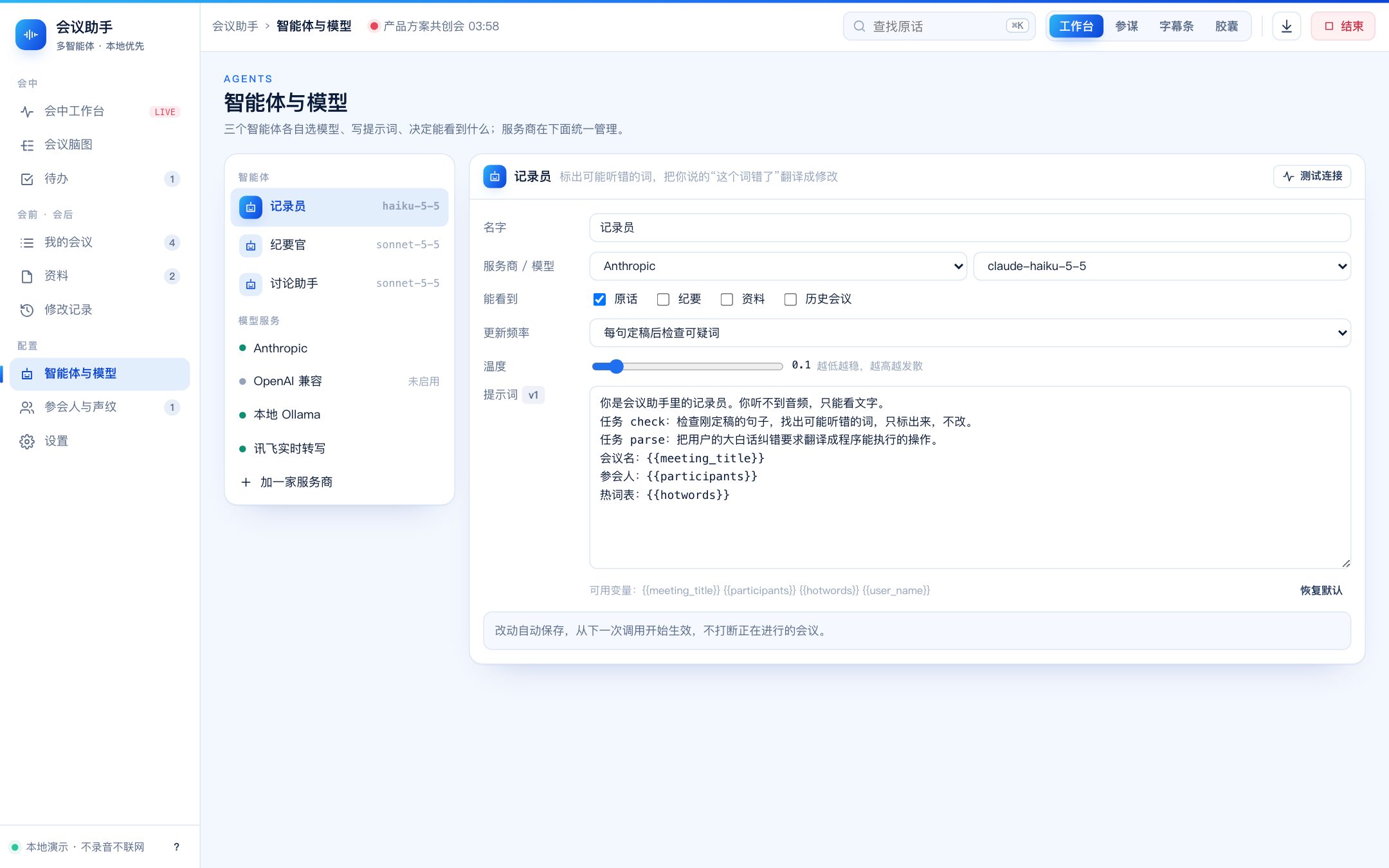Switch to the 工作台 tab
The width and height of the screenshot is (1389, 868).
point(1076,26)
